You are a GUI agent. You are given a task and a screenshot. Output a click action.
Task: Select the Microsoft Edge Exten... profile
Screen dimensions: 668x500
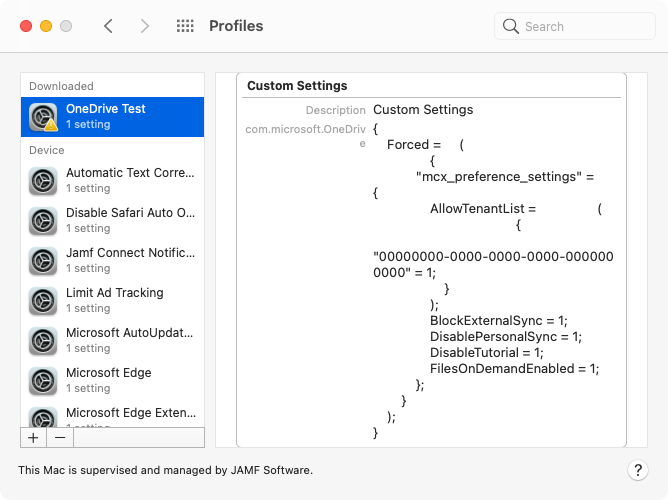click(112, 414)
